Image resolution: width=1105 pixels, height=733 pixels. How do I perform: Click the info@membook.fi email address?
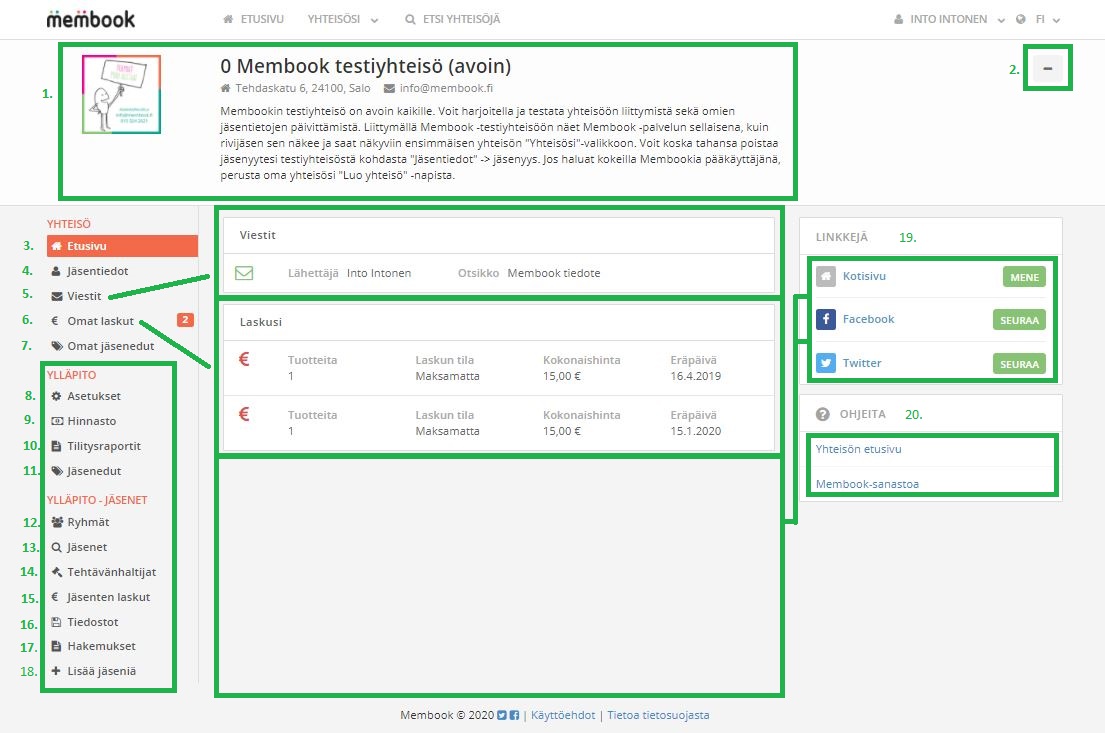(446, 88)
